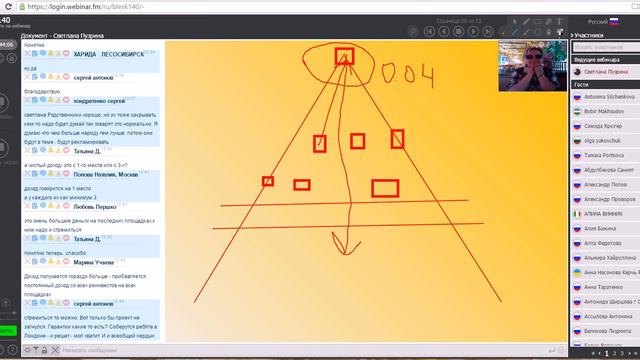Viewport: 640px width, 360px height.
Task: Click the paint roller fill icon
Action: 560,32
